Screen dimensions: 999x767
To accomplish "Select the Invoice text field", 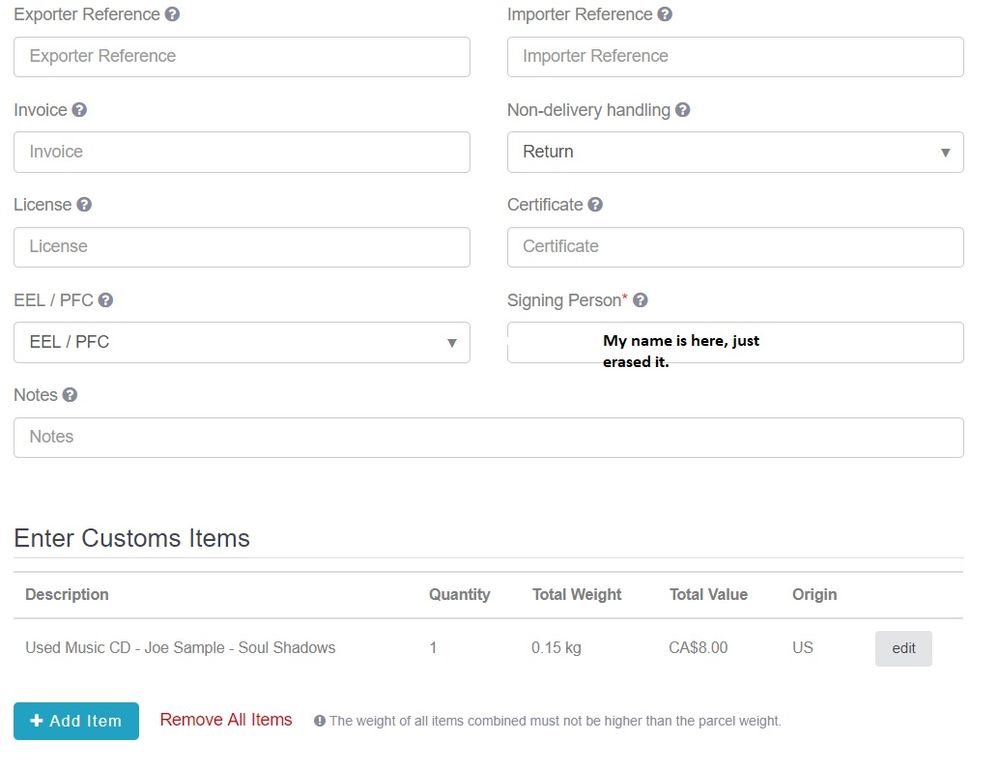I will (241, 152).
